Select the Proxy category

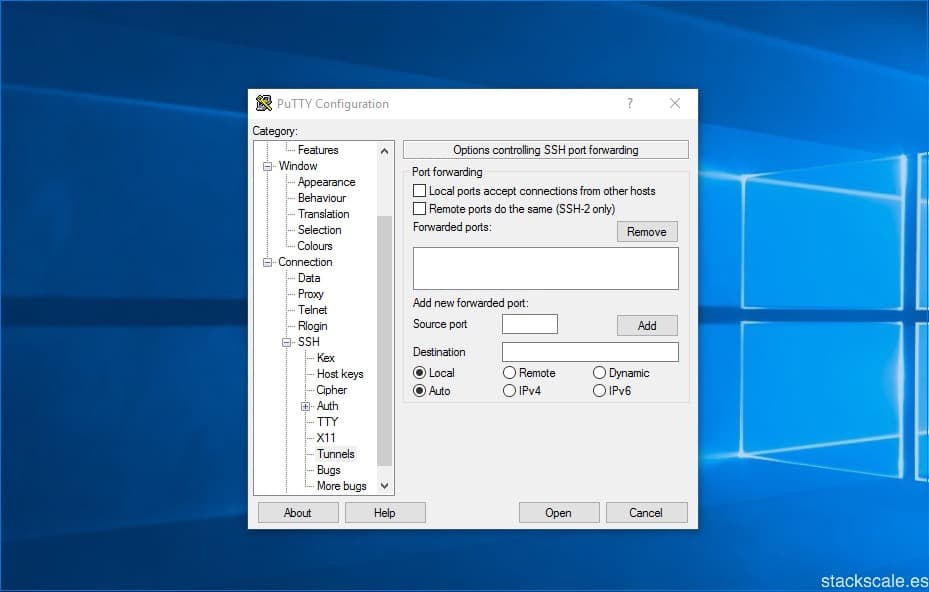point(310,294)
